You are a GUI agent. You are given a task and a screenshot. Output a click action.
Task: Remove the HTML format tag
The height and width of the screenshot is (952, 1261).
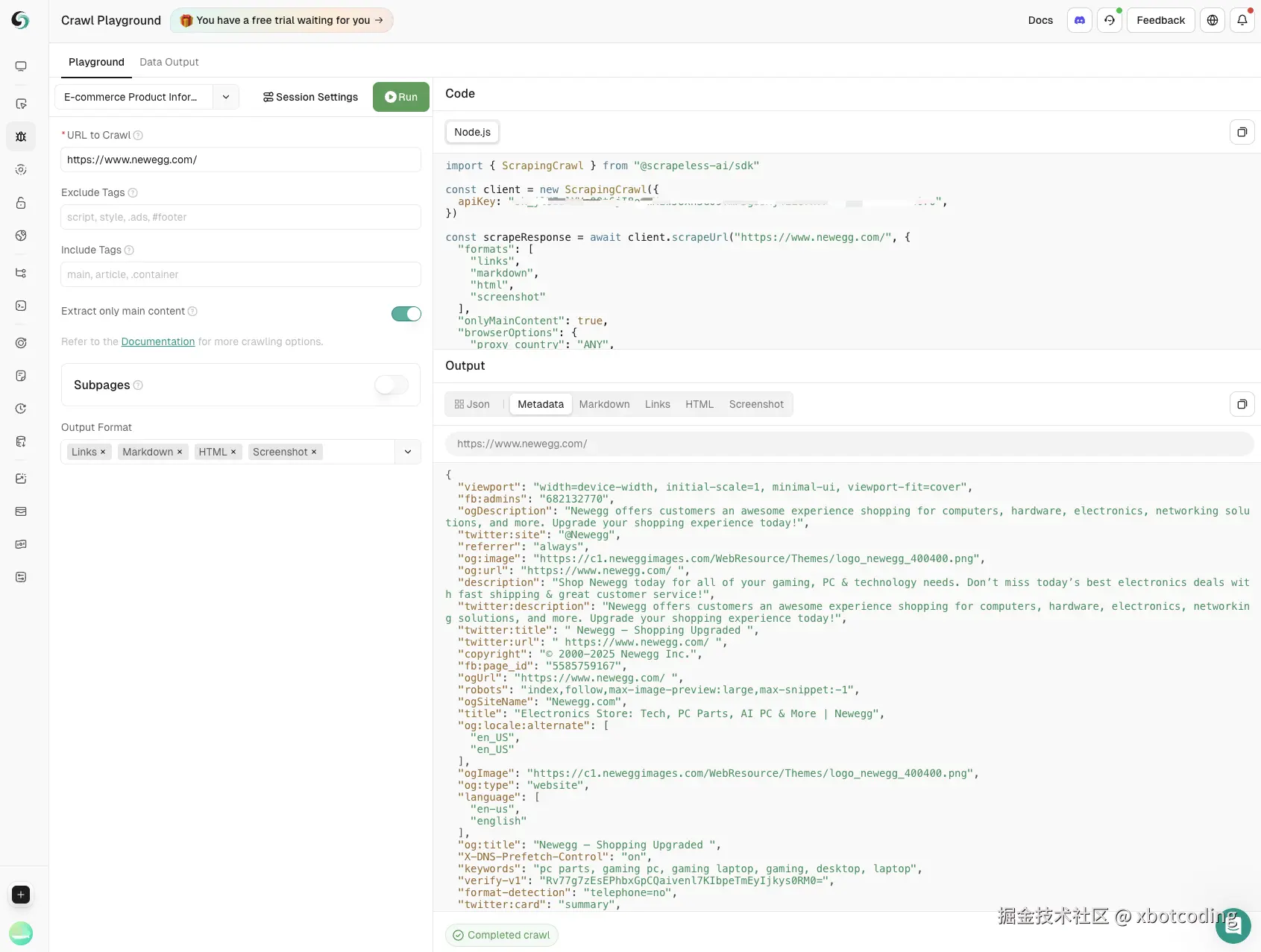click(x=233, y=452)
